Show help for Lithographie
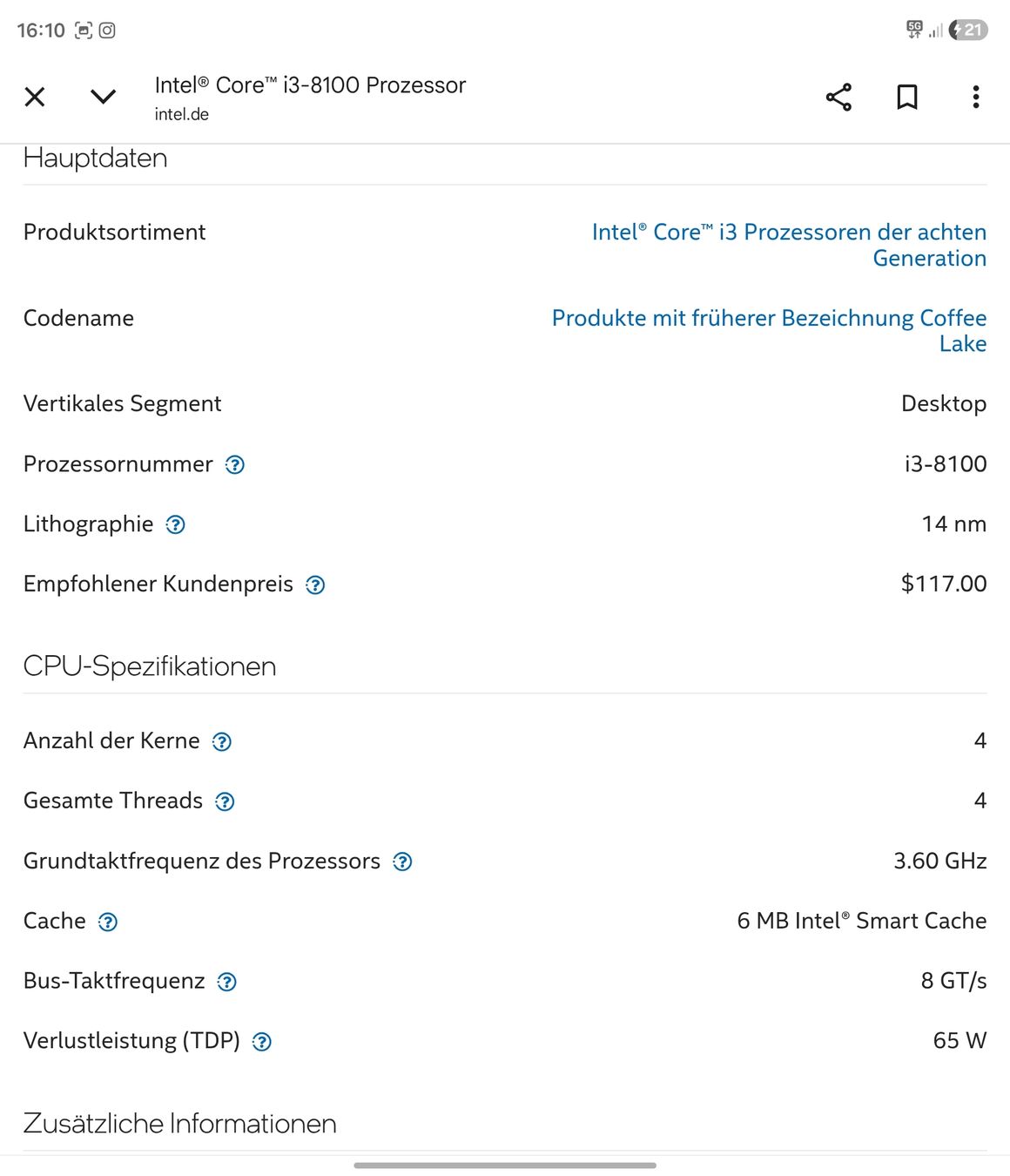1010x1176 pixels. 176,524
